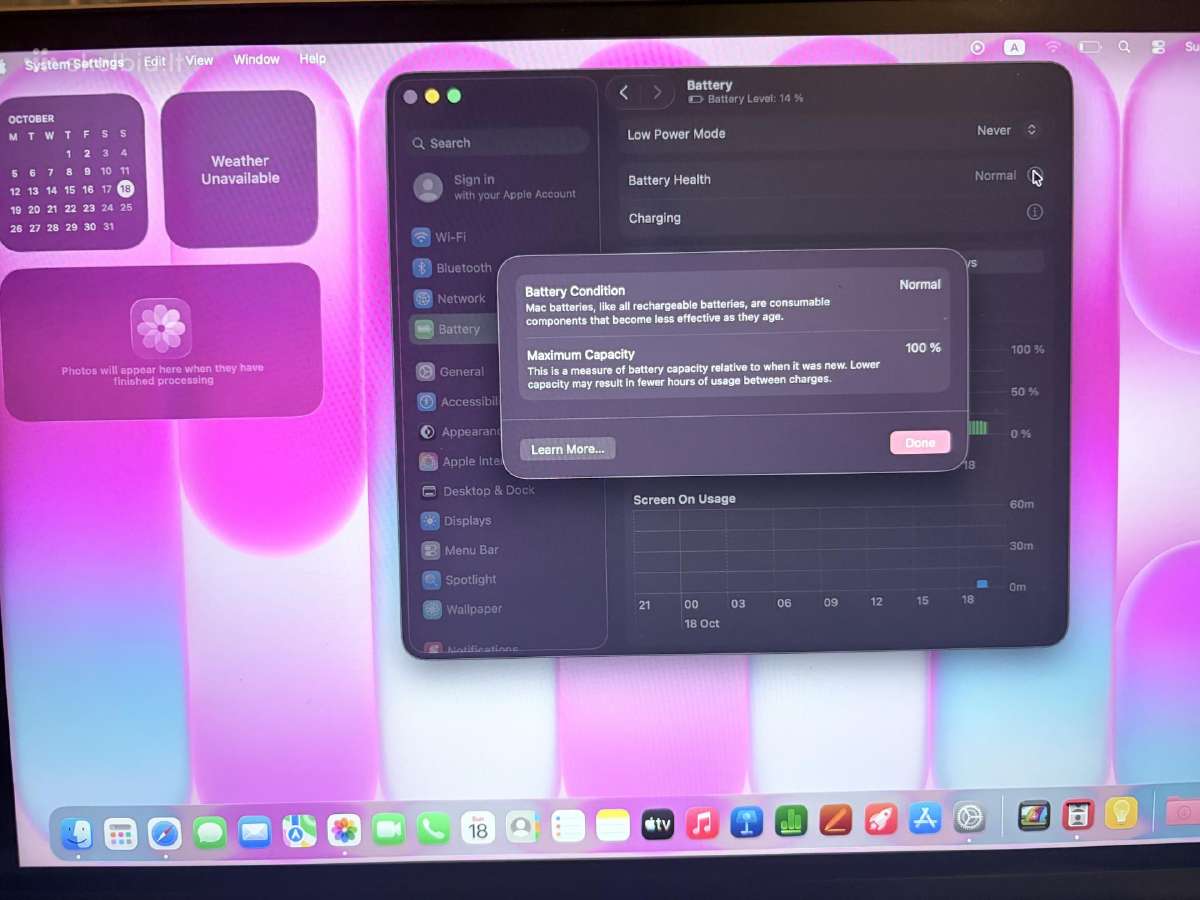Open Appearance settings in the sidebar
This screenshot has height=900, width=1200.
click(460, 432)
